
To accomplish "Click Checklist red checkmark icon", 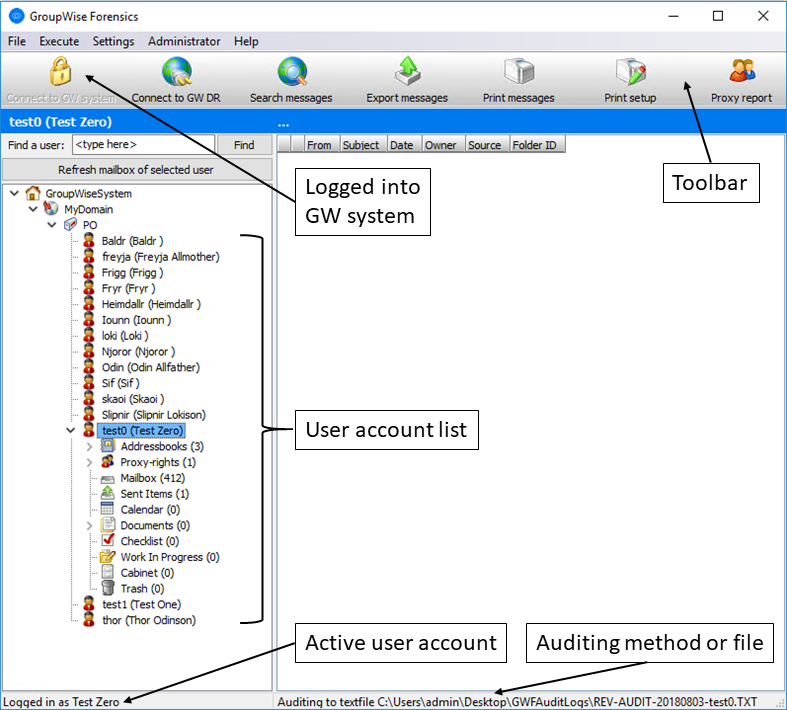I will coord(108,540).
